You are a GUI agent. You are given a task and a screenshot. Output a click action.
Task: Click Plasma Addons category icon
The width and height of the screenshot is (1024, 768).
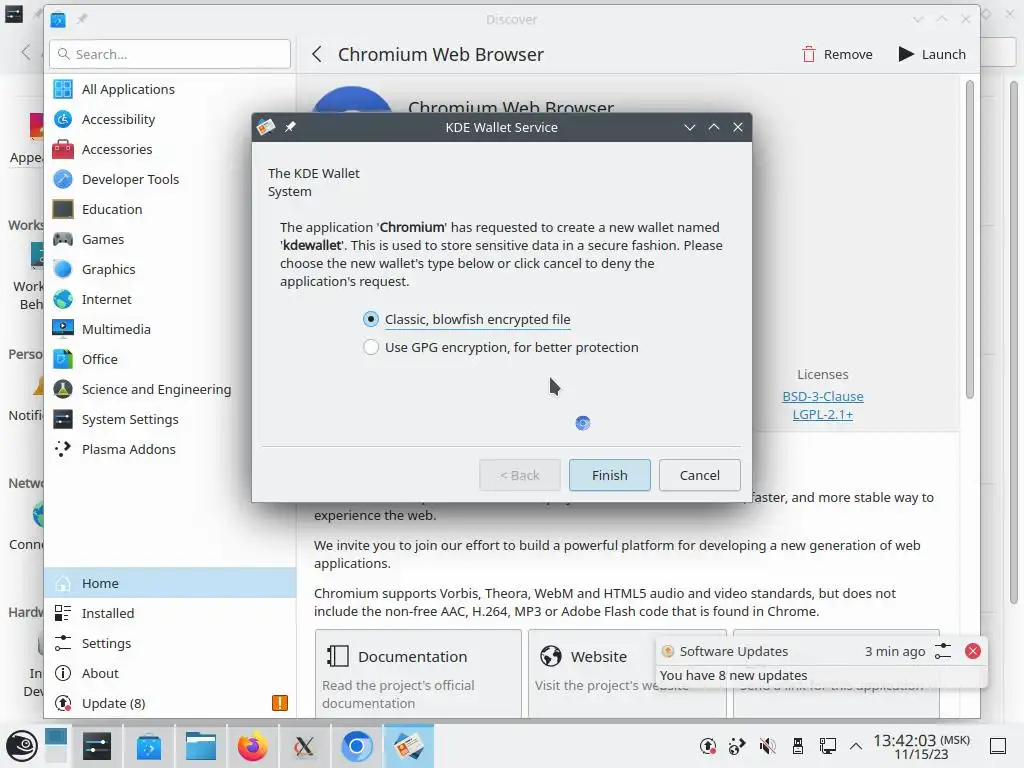pos(63,449)
